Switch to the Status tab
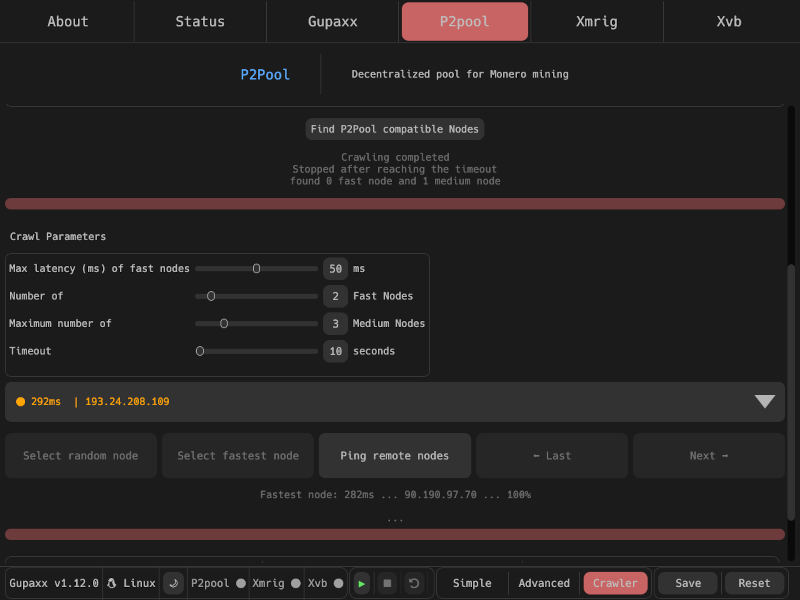This screenshot has height=600, width=800. 200,21
